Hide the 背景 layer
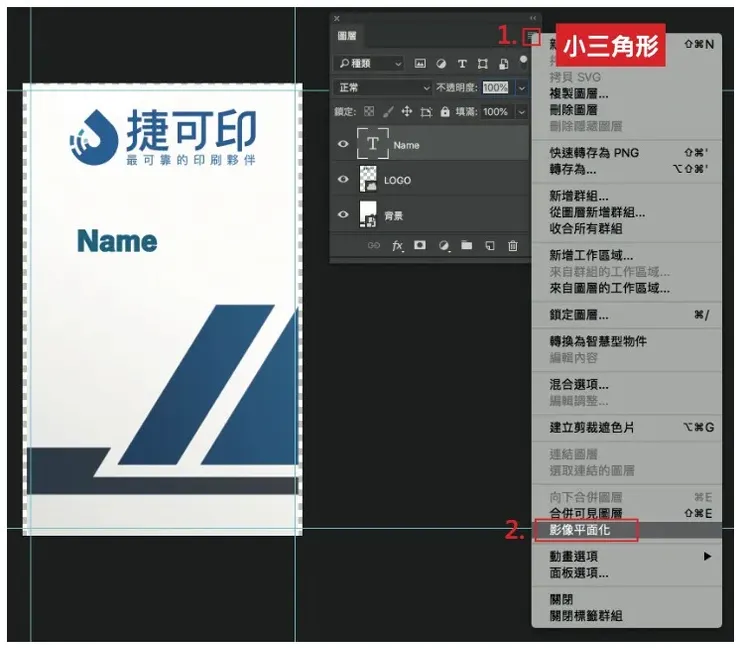 (x=343, y=214)
